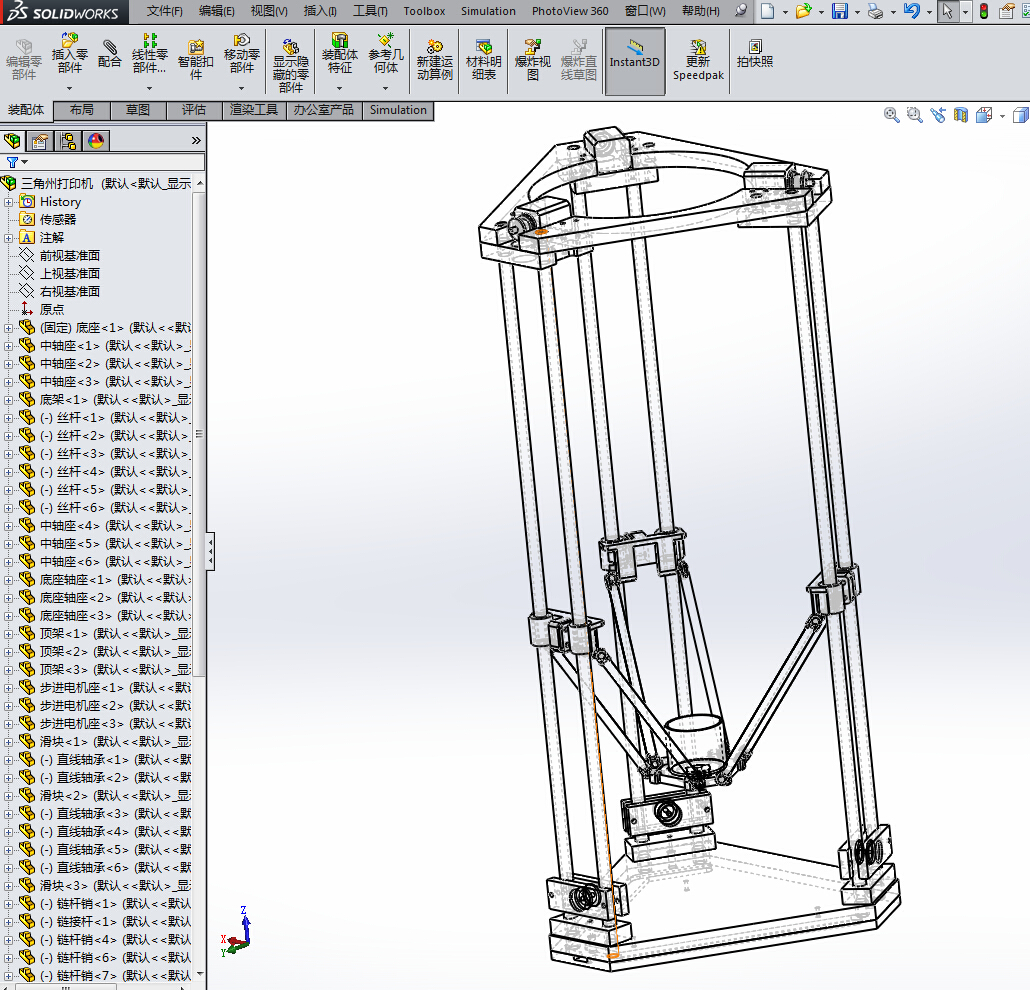This screenshot has height=990, width=1030.
Task: Click the New Motion Study button
Action: coord(434,60)
